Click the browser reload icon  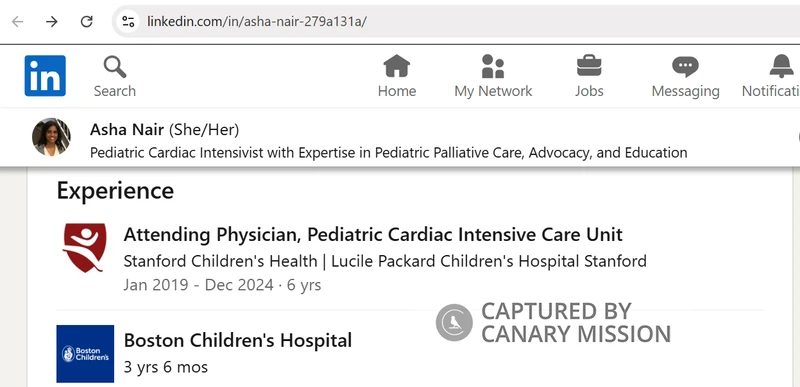pos(87,21)
